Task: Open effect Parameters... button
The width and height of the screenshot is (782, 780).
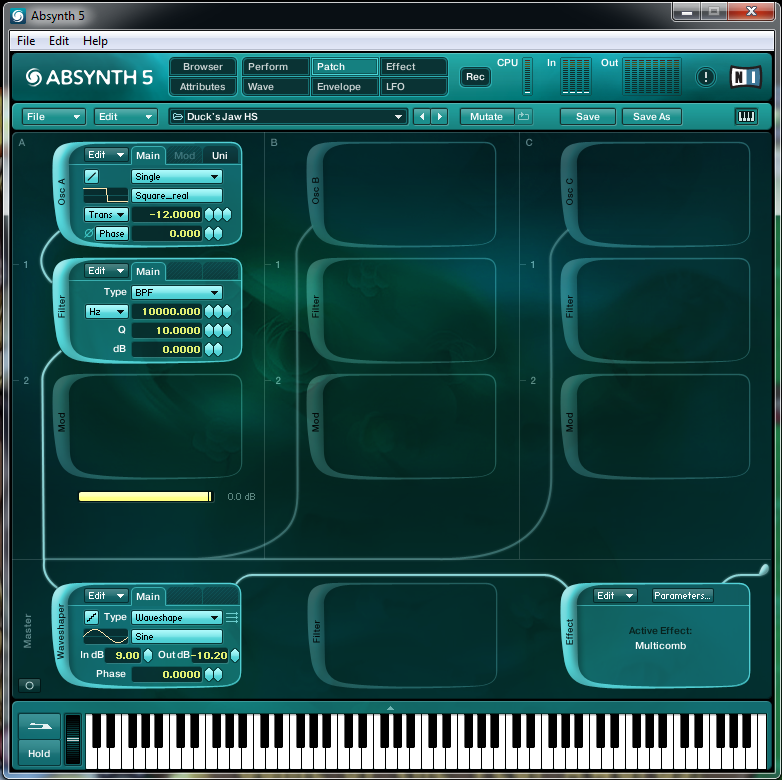Action: coord(682,595)
